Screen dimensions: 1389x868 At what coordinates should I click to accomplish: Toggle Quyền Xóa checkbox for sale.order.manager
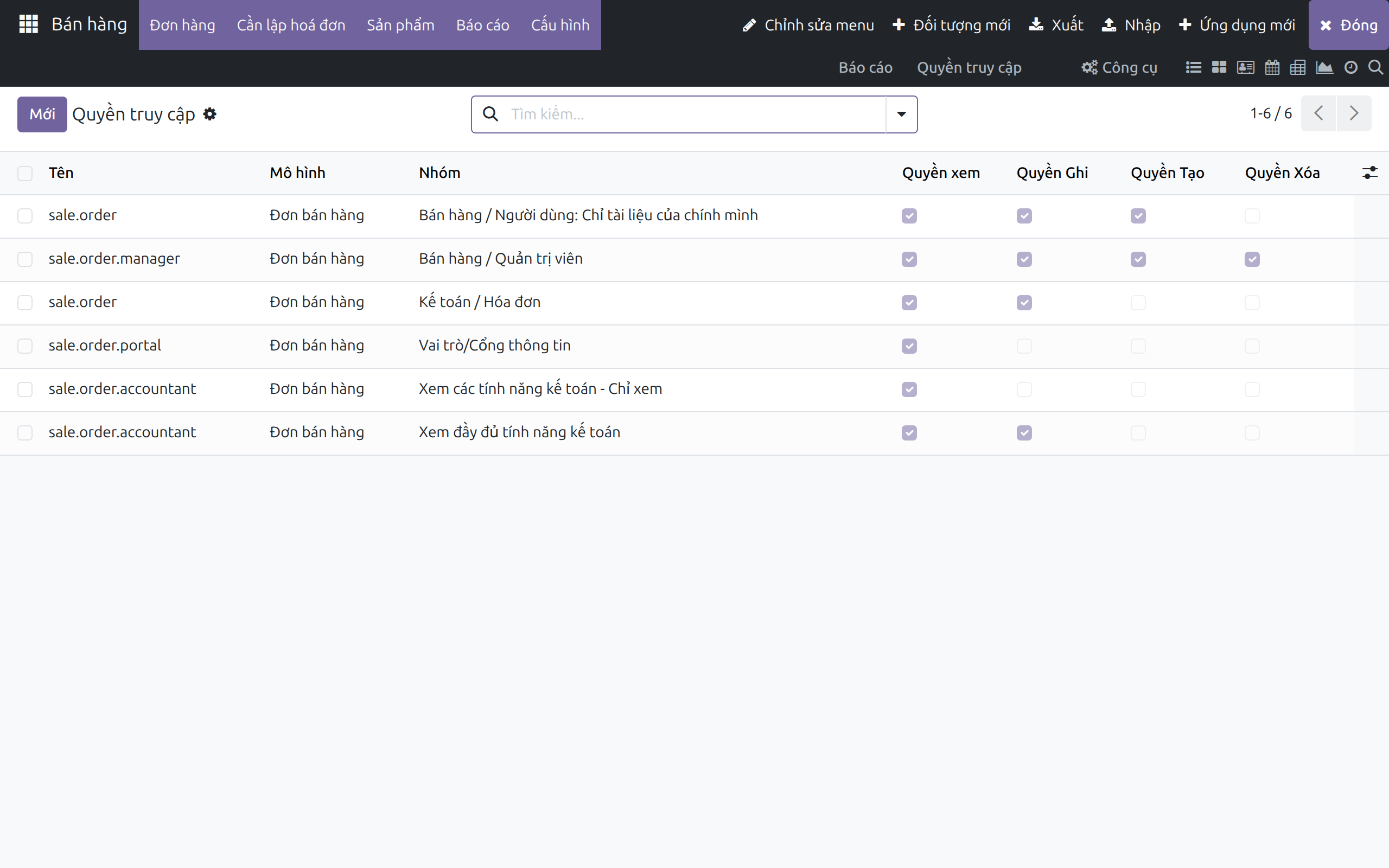tap(1252, 259)
